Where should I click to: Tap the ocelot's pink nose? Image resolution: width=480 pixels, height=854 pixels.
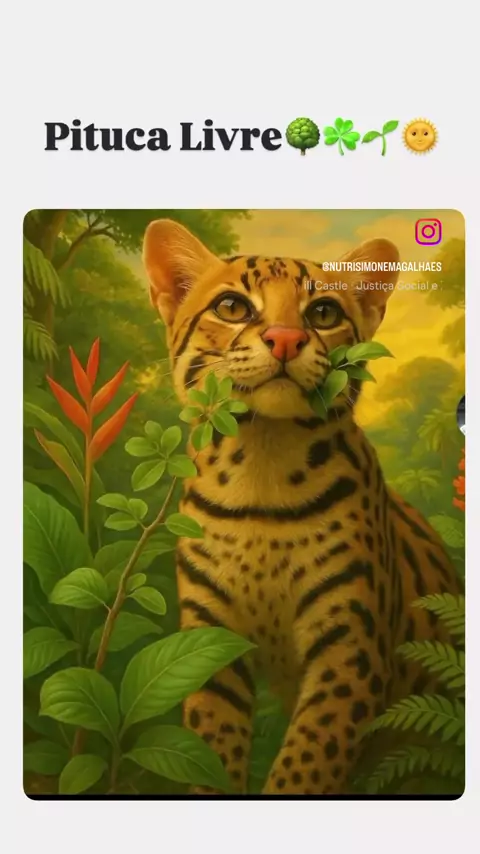click(x=285, y=342)
